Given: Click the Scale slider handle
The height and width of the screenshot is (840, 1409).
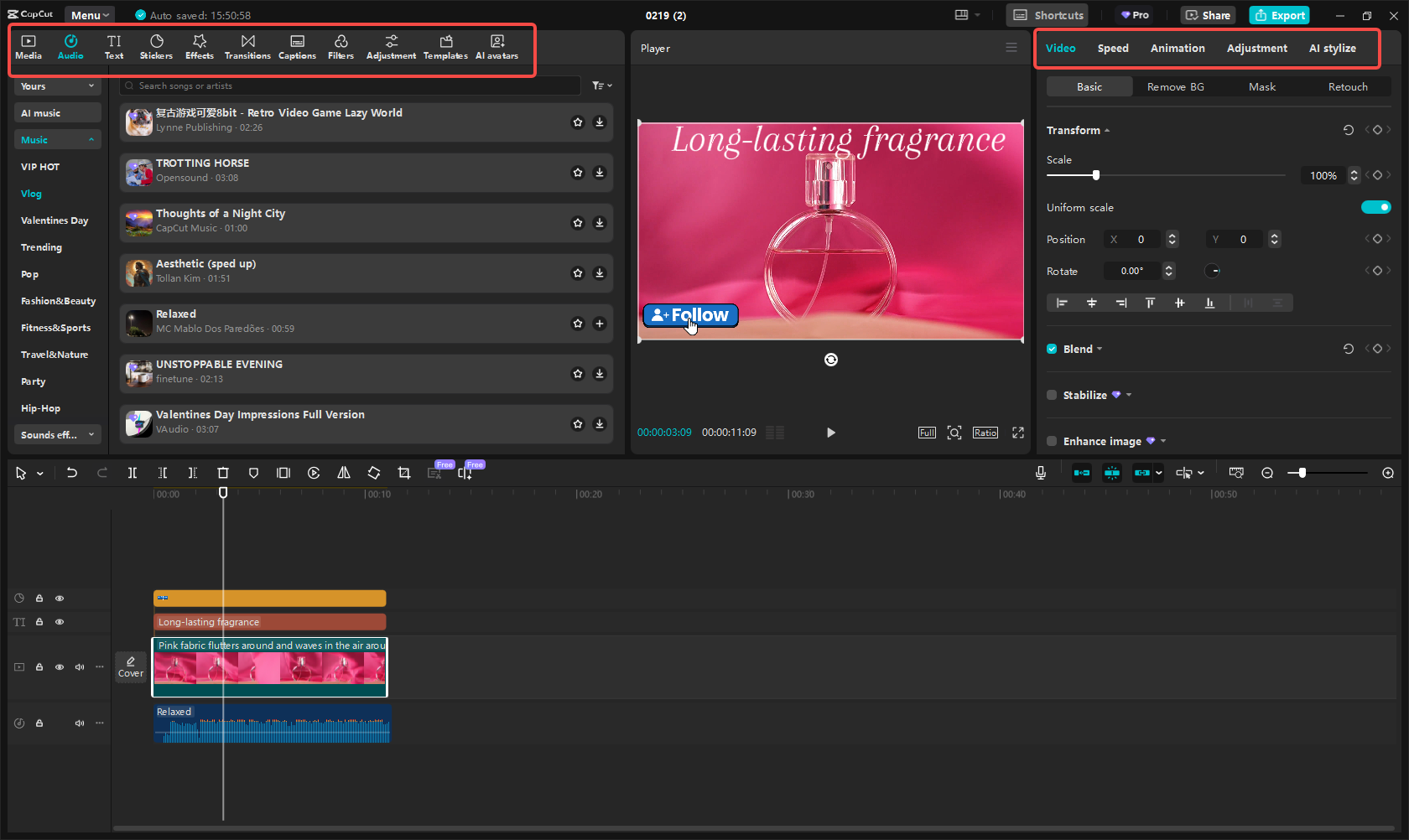Looking at the screenshot, I should (x=1095, y=175).
